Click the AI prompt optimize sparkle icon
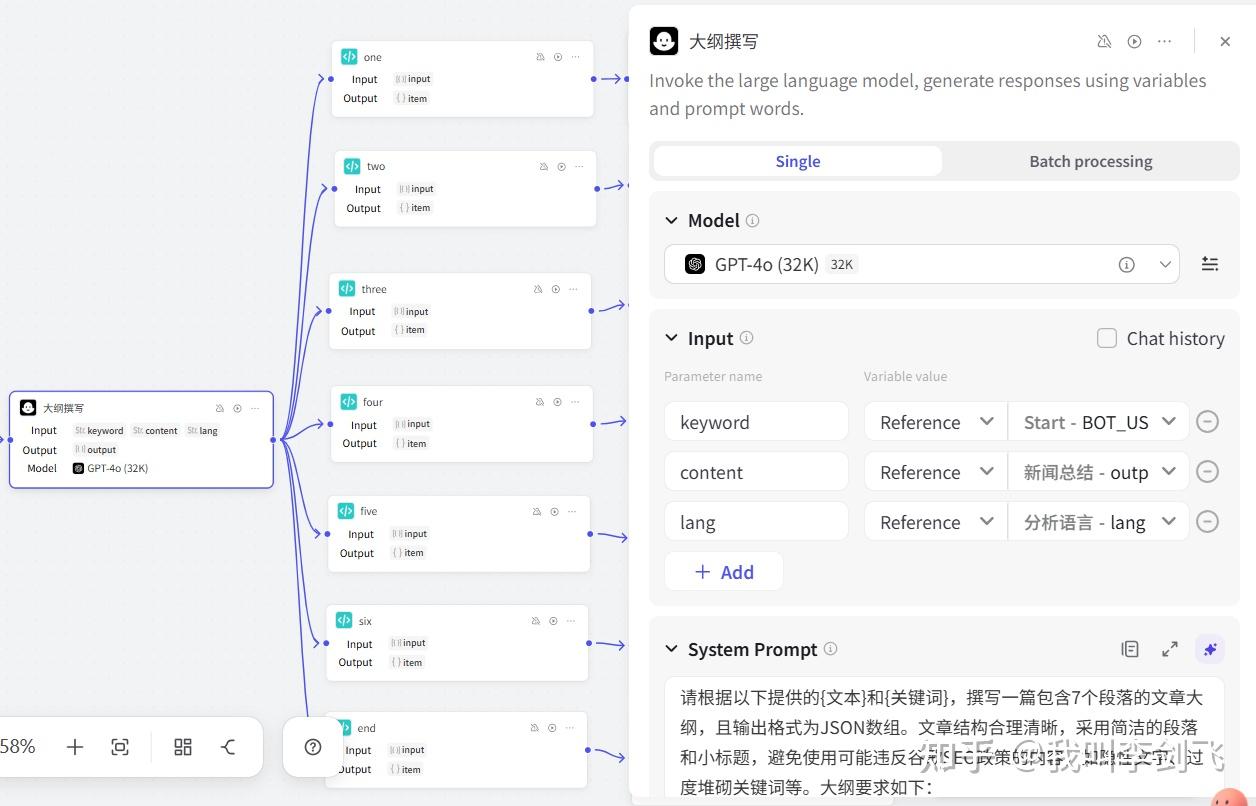The height and width of the screenshot is (806, 1256). (1210, 649)
